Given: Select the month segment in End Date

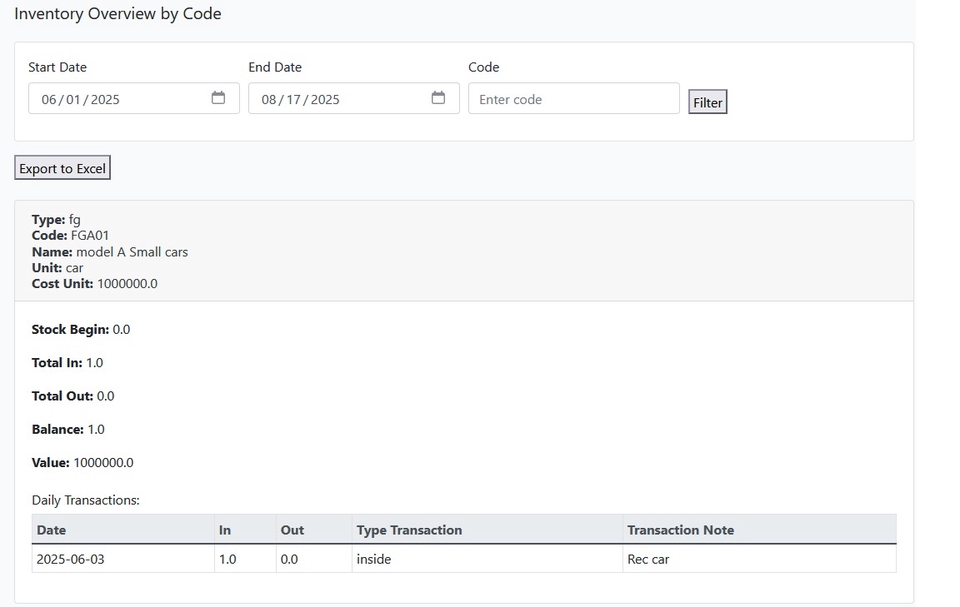Looking at the screenshot, I should click(269, 100).
